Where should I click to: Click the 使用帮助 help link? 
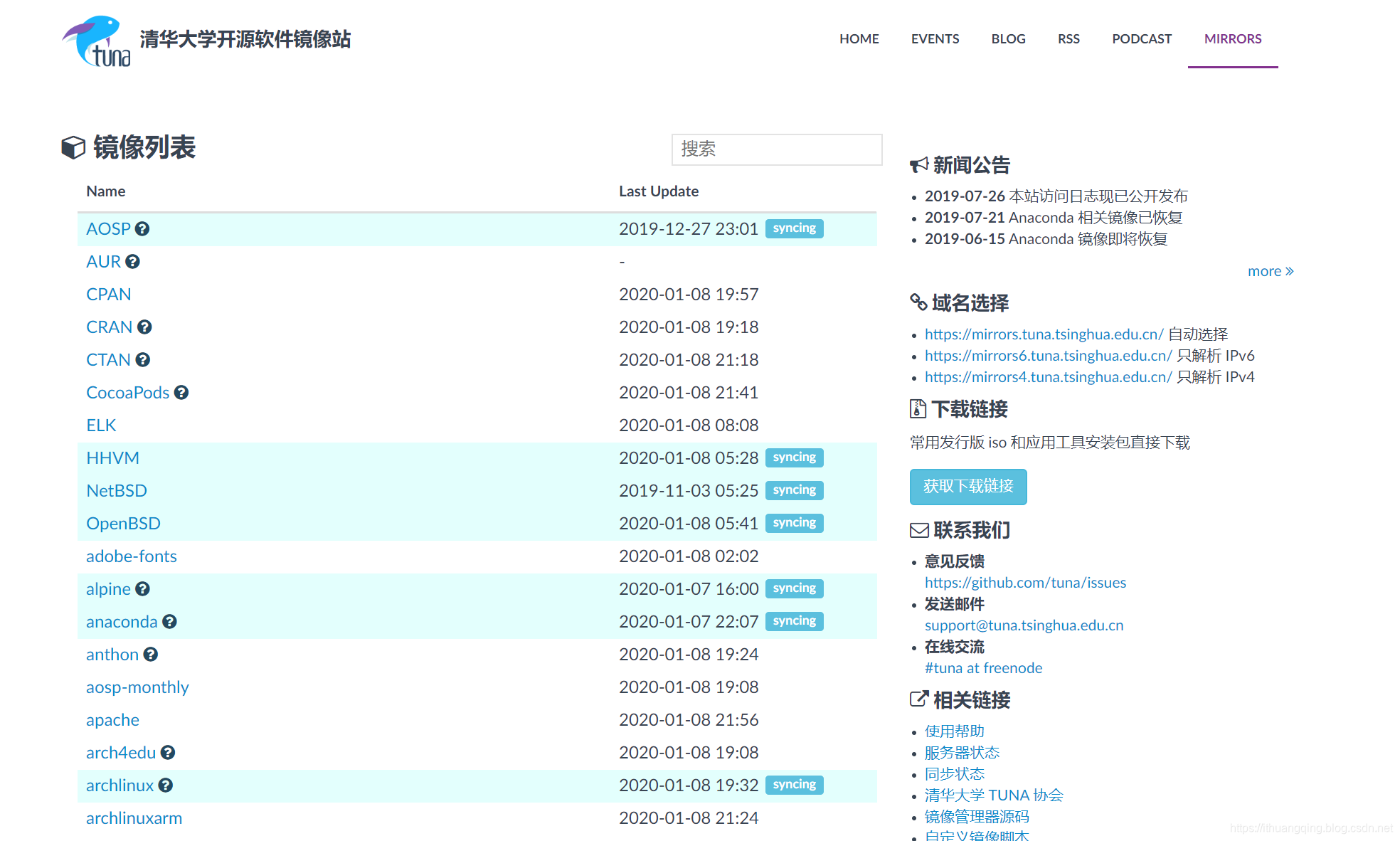955,727
